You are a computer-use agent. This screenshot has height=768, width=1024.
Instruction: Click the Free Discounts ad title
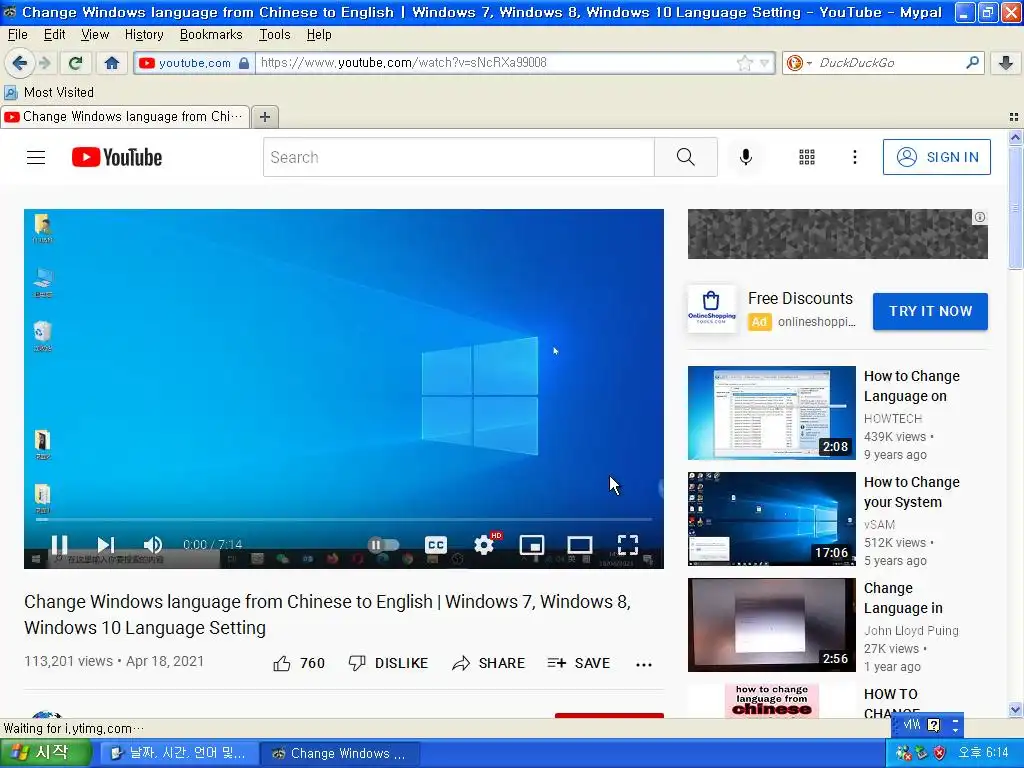(x=800, y=298)
